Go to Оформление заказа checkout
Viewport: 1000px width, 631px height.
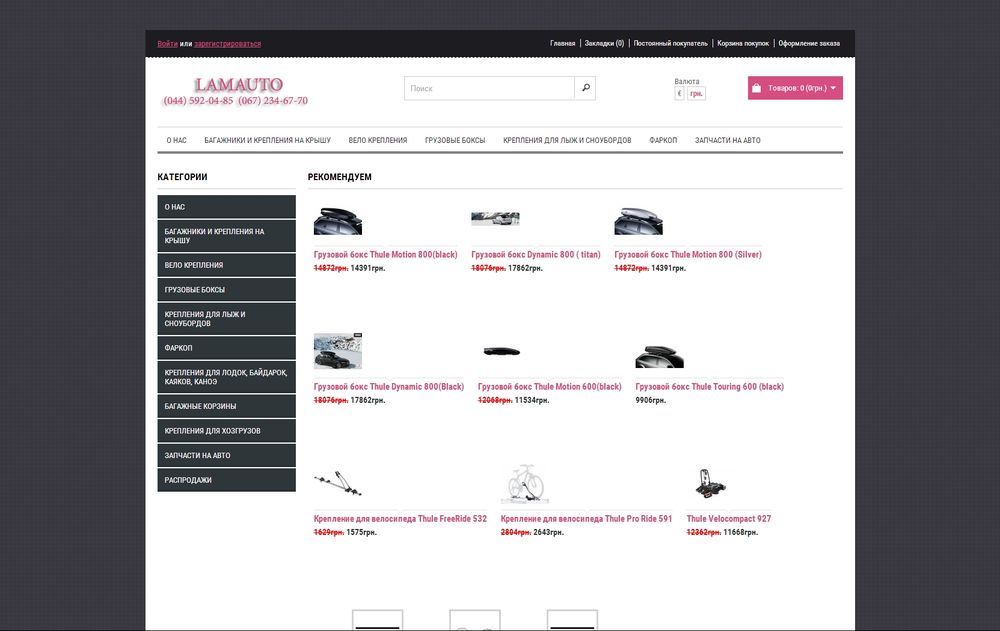[809, 43]
